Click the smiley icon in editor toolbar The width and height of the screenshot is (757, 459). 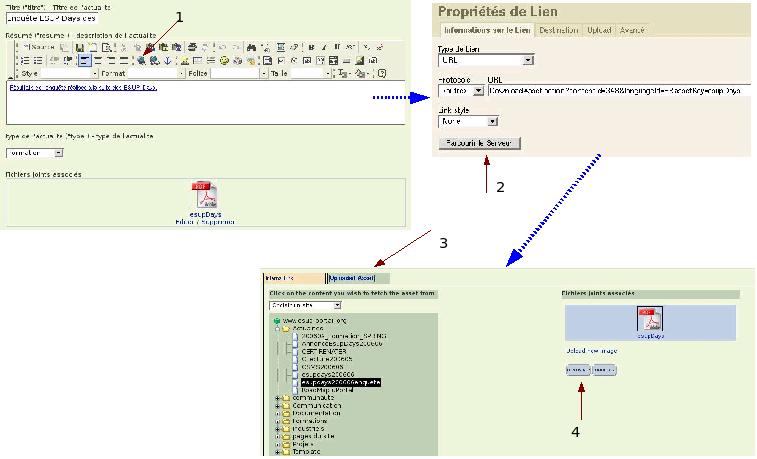click(x=225, y=60)
